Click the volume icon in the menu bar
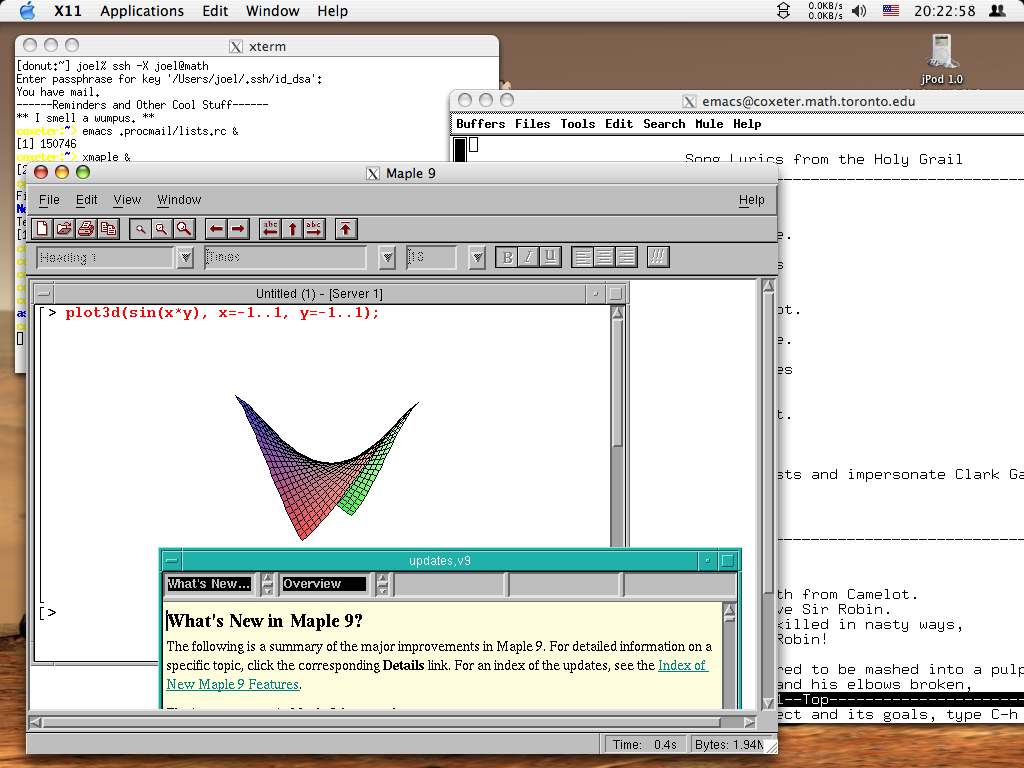The image size is (1024, 768). [x=859, y=11]
